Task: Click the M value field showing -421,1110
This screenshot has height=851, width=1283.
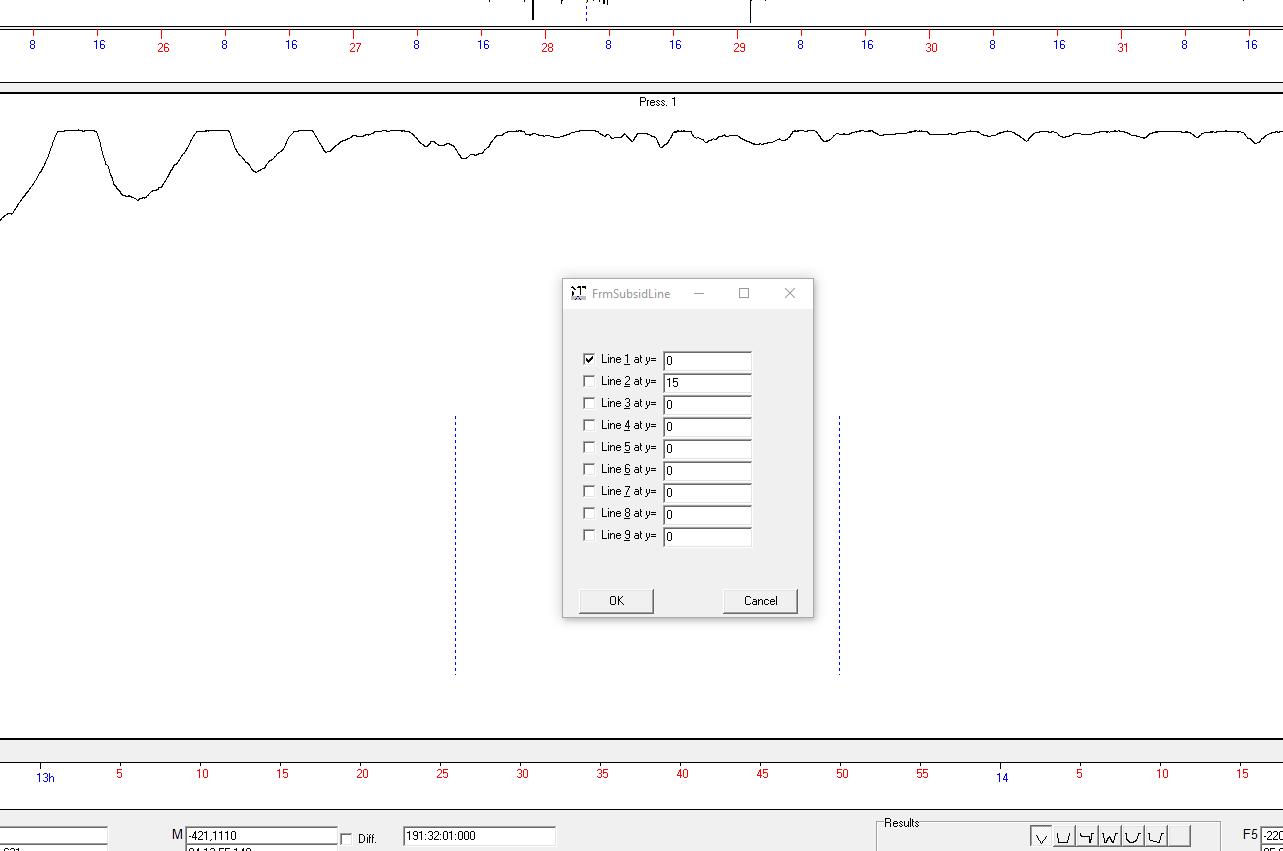Action: (x=262, y=835)
